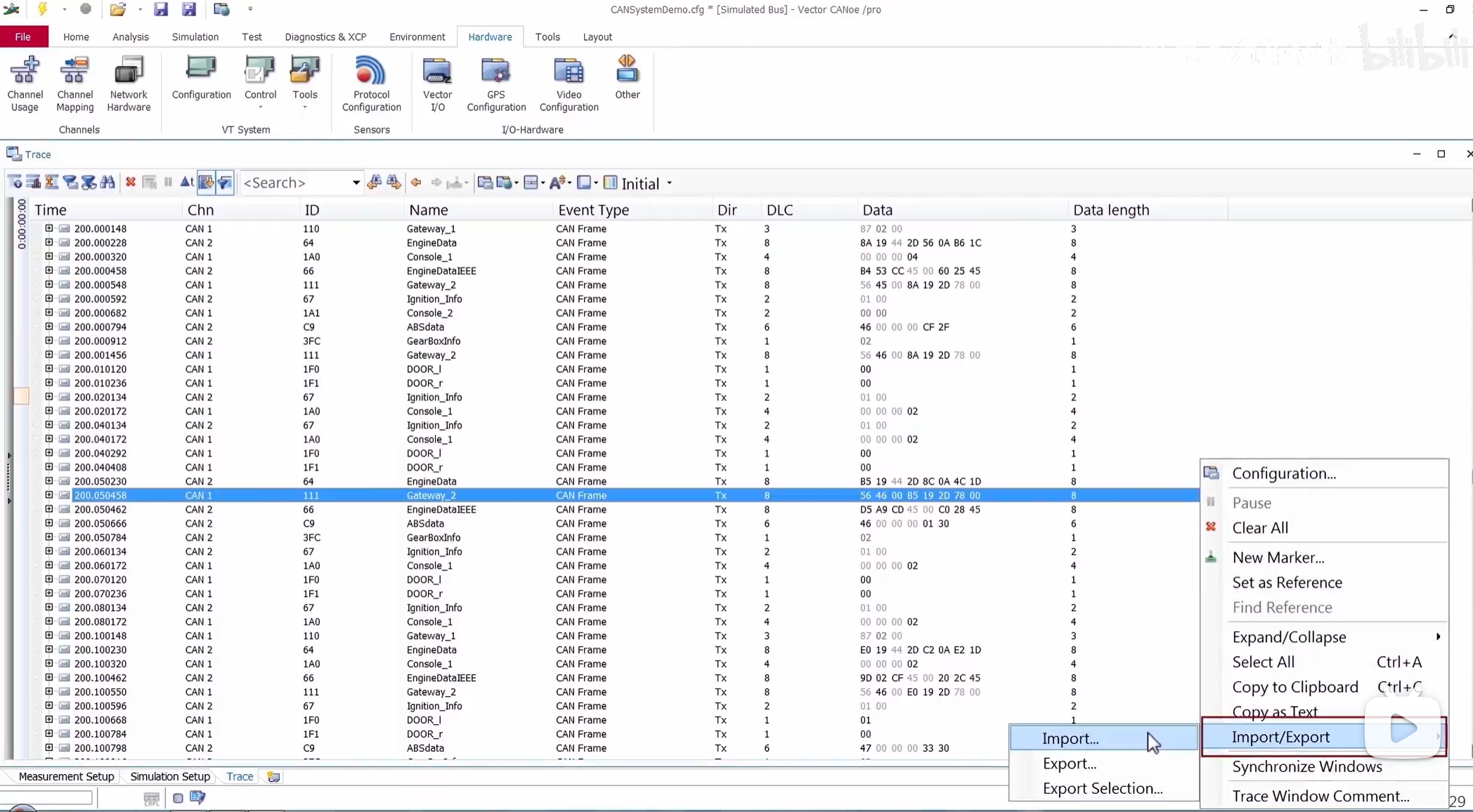
Task: Select Clear All in the context menu
Action: coord(1260,528)
